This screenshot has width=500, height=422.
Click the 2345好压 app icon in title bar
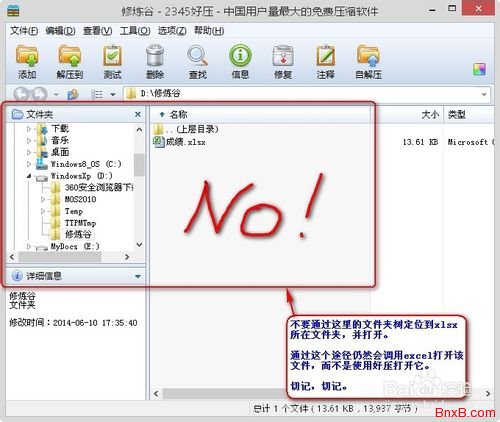13,11
